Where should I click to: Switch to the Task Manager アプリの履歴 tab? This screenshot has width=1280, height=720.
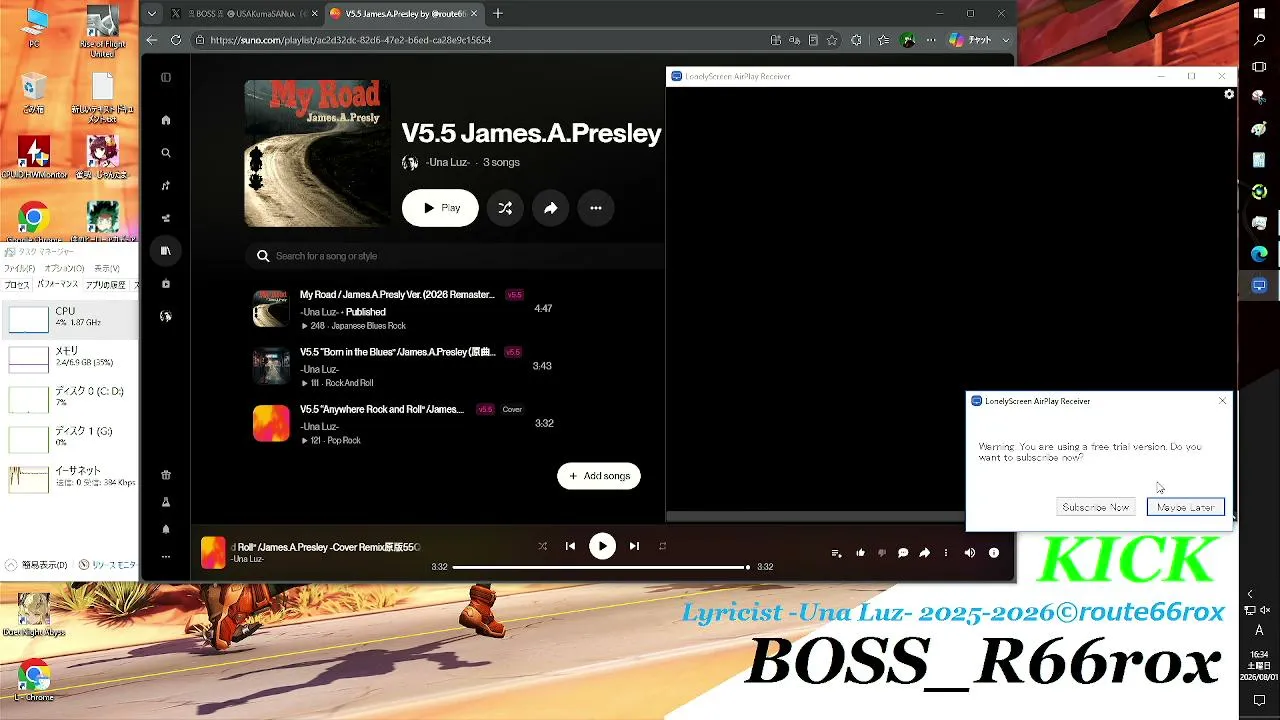point(105,285)
